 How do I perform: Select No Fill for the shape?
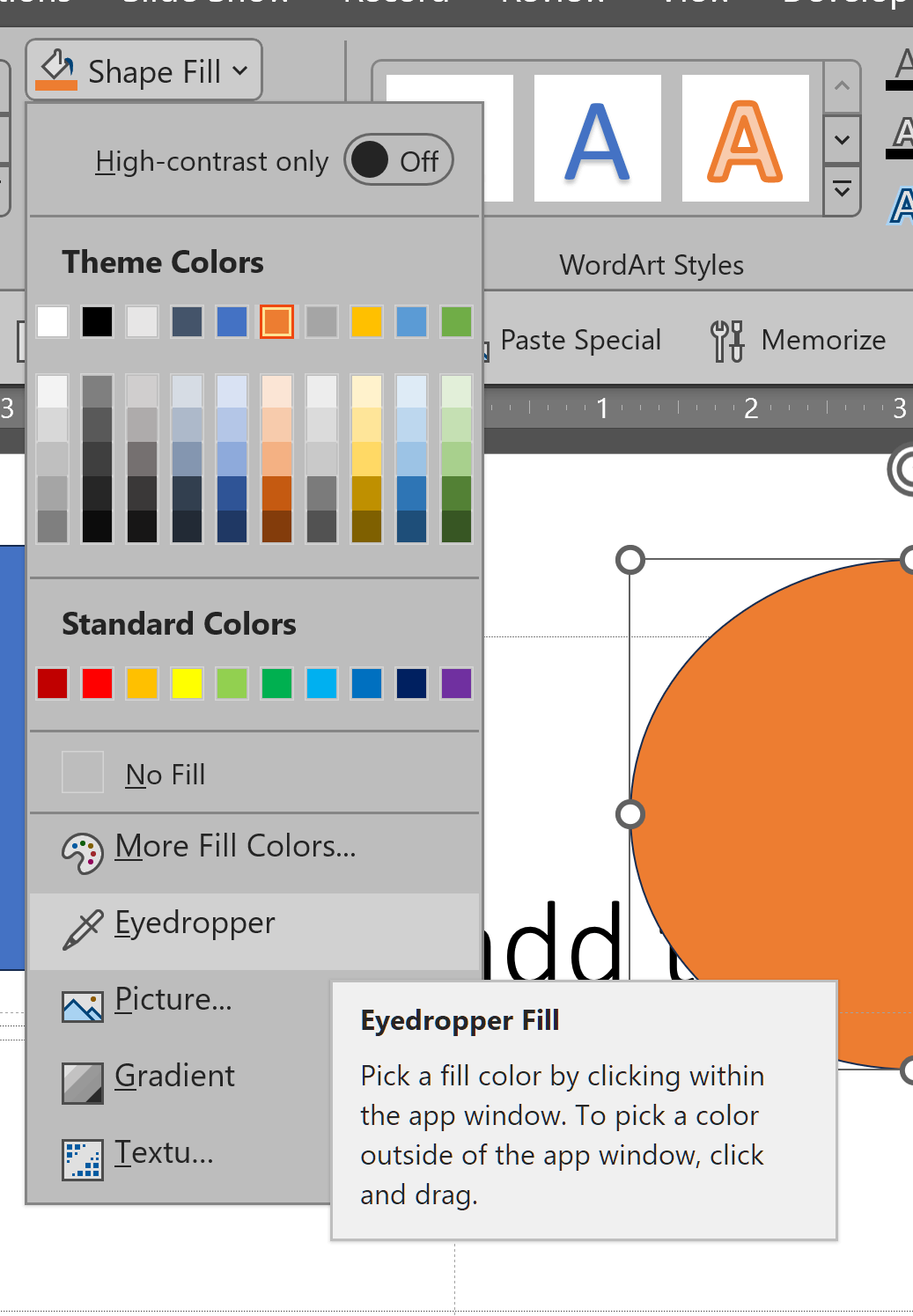(165, 773)
